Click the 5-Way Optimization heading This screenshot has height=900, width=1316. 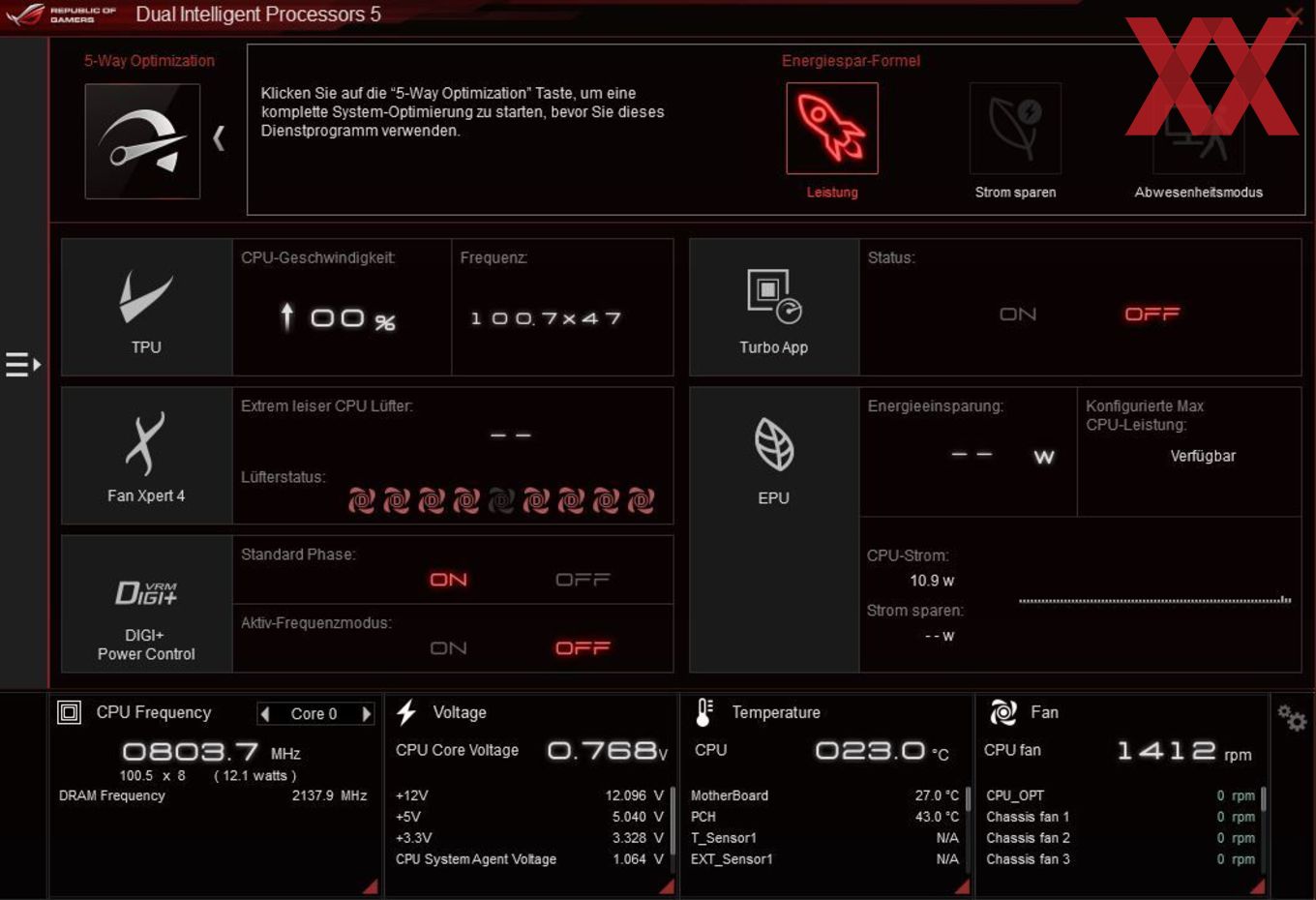pyautogui.click(x=149, y=60)
